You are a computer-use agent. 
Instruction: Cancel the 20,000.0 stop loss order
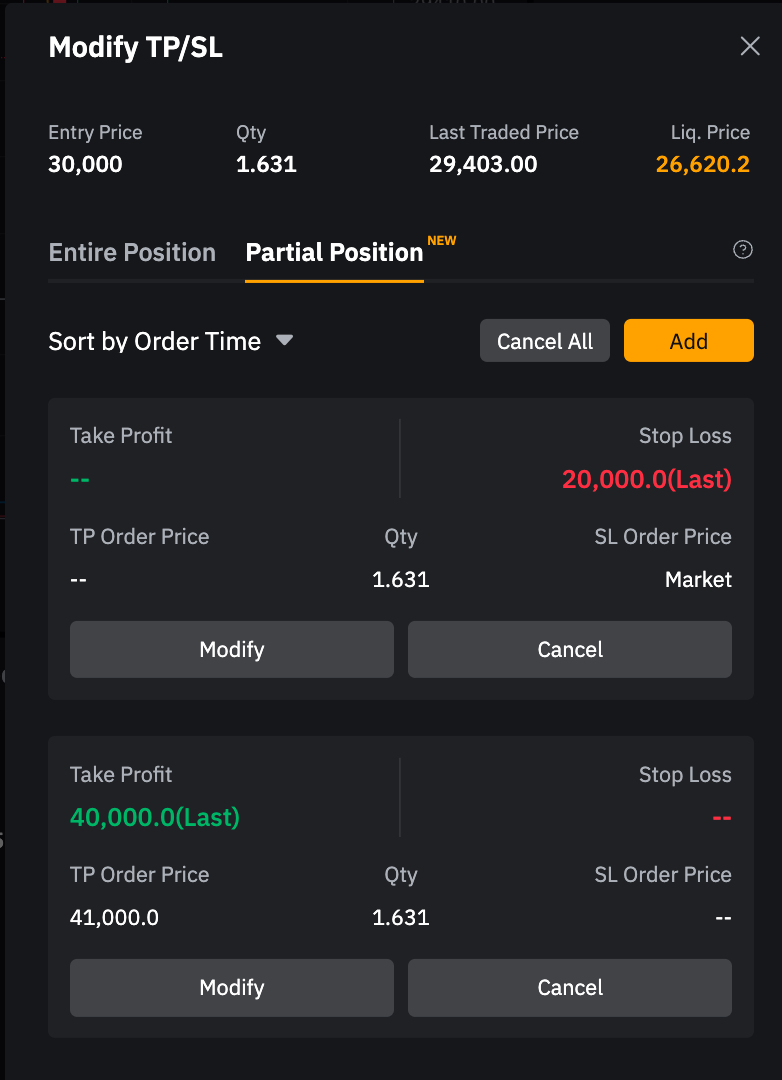pyautogui.click(x=570, y=650)
